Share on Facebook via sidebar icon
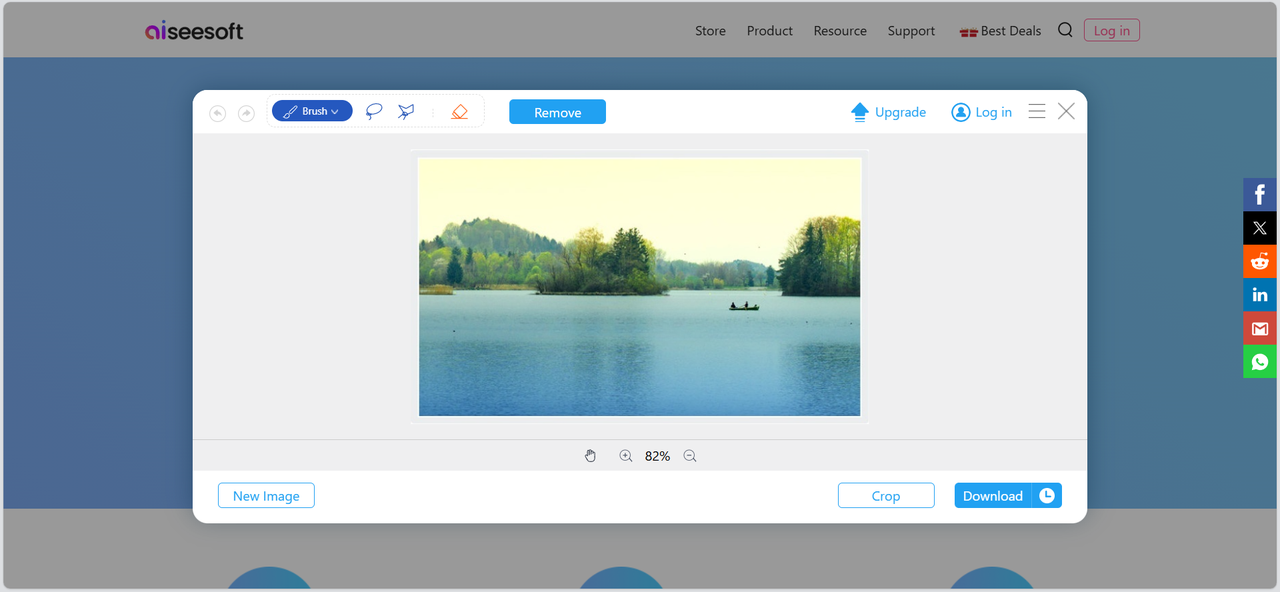 pyautogui.click(x=1260, y=195)
